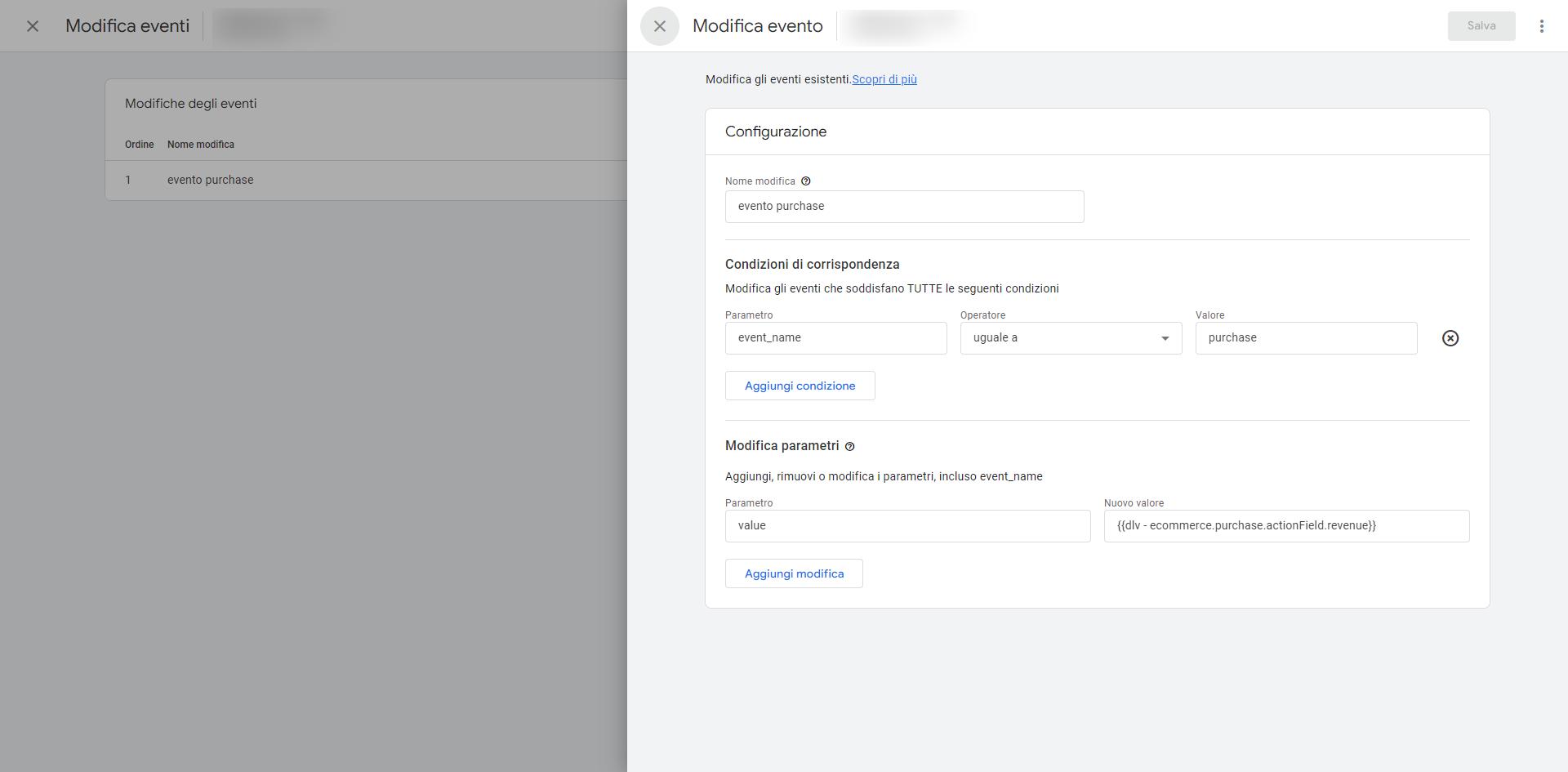The image size is (1568, 772).
Task: Click the condition Parametro field containing event_name
Action: (x=835, y=338)
